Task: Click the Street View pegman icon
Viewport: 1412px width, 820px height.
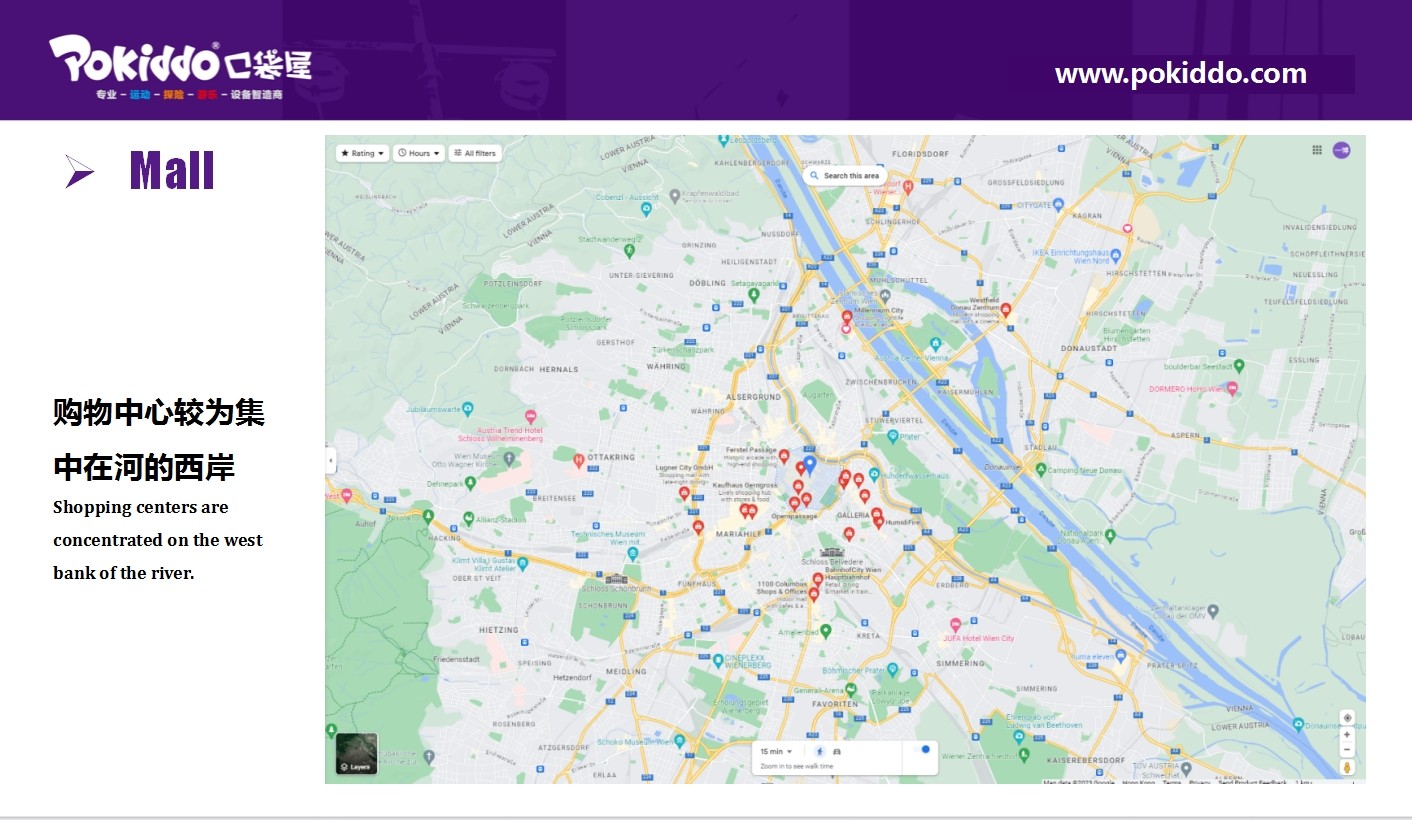Action: click(1347, 767)
